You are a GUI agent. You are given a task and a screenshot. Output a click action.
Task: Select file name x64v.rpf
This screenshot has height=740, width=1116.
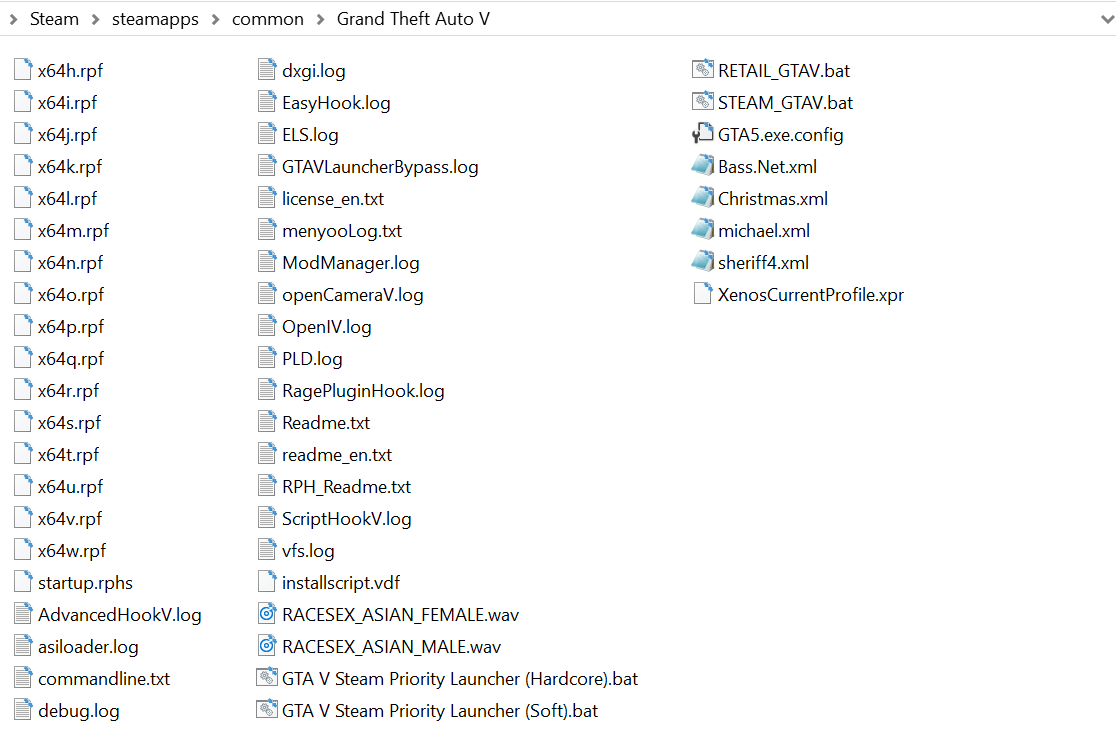70,519
